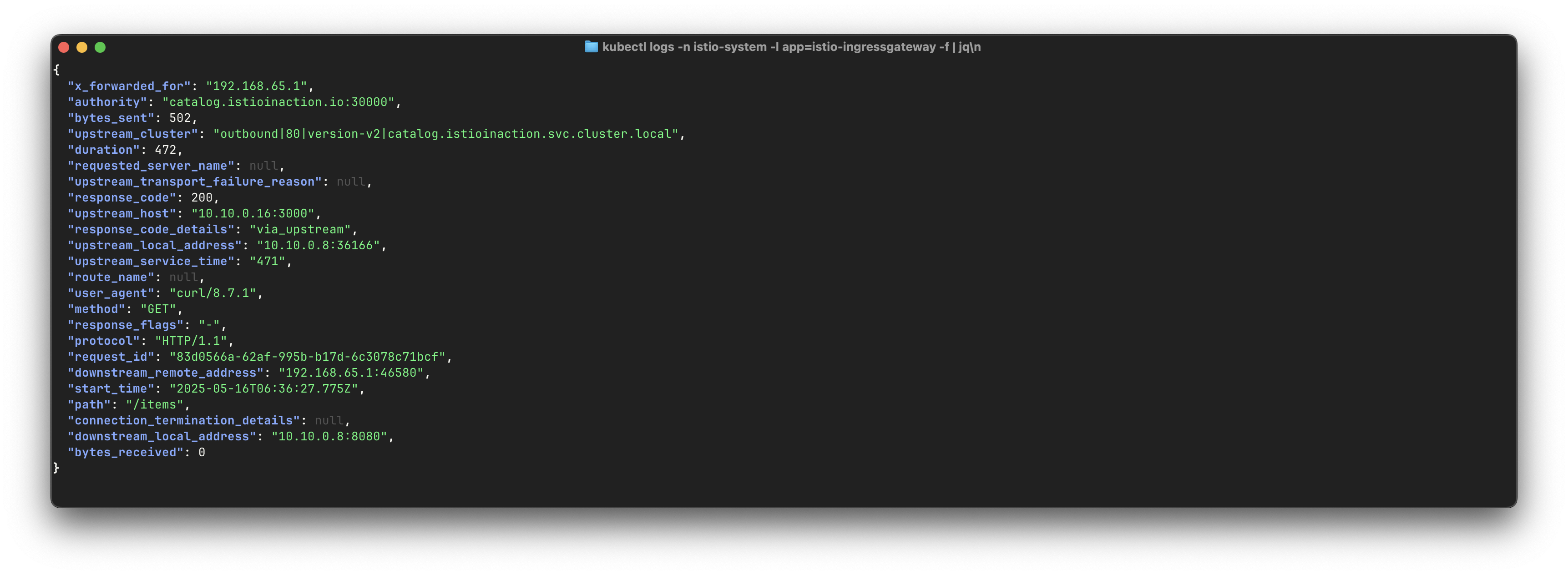Click the closing curly brace of JSON

[56, 468]
